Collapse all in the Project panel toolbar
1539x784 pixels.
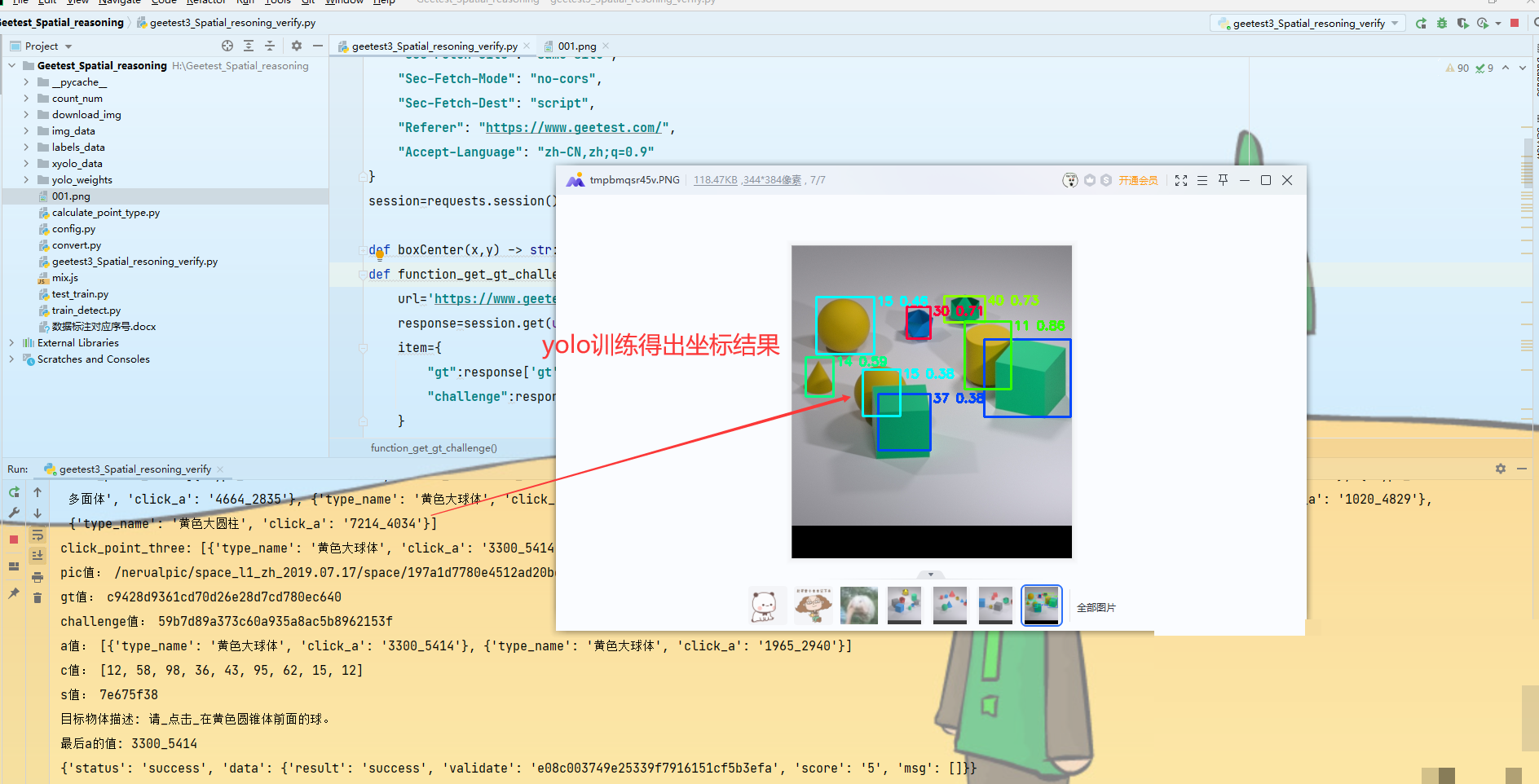(x=270, y=46)
